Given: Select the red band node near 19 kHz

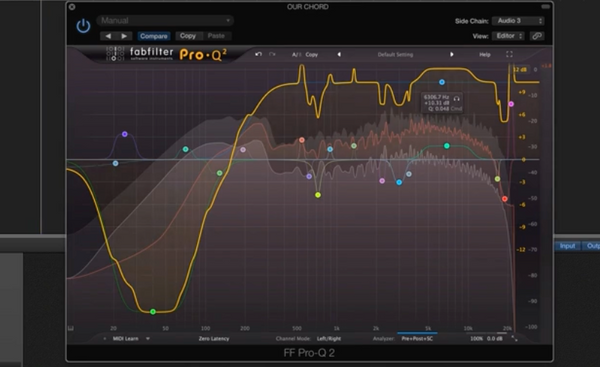Looking at the screenshot, I should pyautogui.click(x=504, y=199).
